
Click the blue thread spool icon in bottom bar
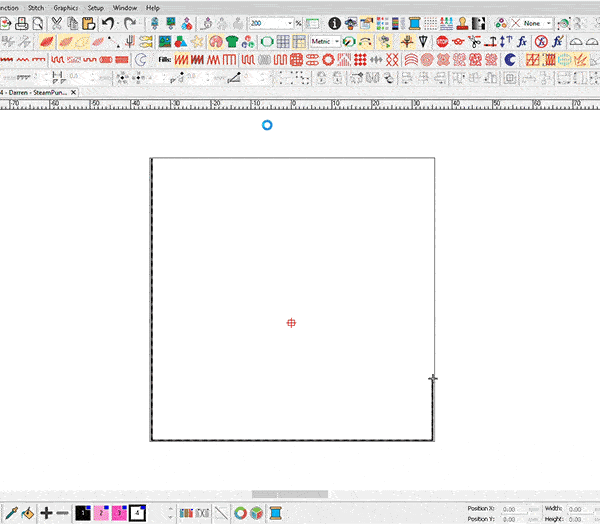[x=276, y=513]
